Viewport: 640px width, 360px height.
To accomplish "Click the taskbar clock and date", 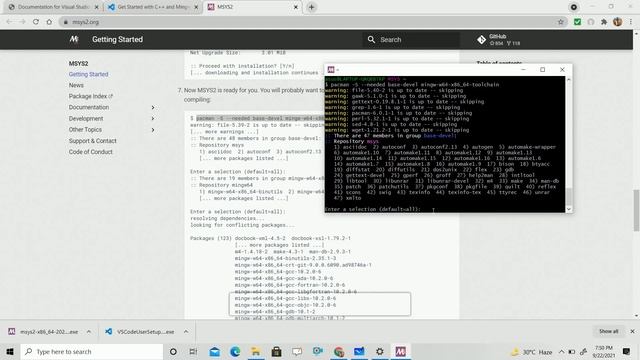I will pos(604,351).
